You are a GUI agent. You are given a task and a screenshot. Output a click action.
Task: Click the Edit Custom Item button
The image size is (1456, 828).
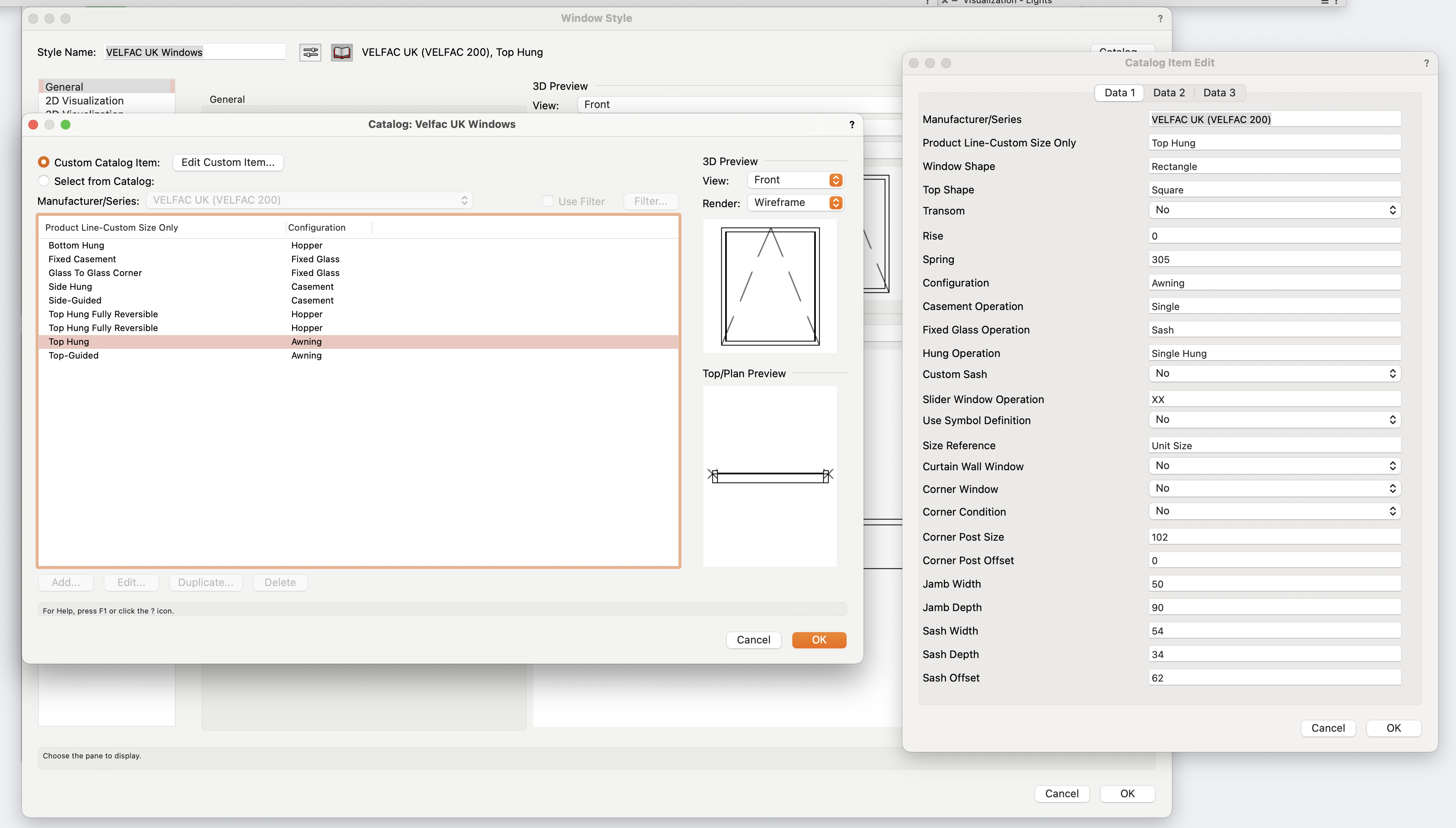227,162
